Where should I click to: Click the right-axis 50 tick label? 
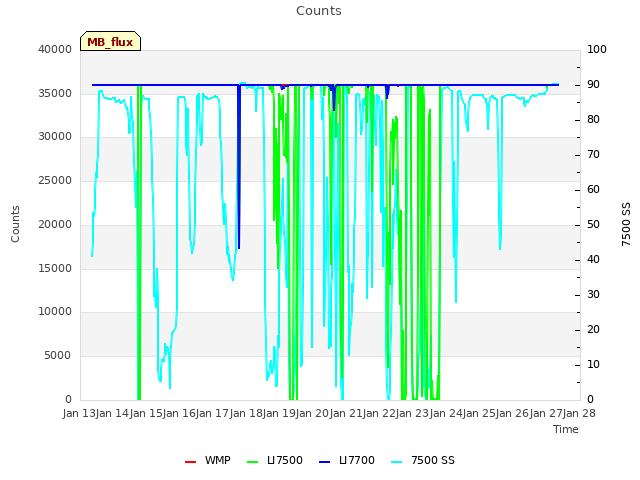pyautogui.click(x=593, y=225)
